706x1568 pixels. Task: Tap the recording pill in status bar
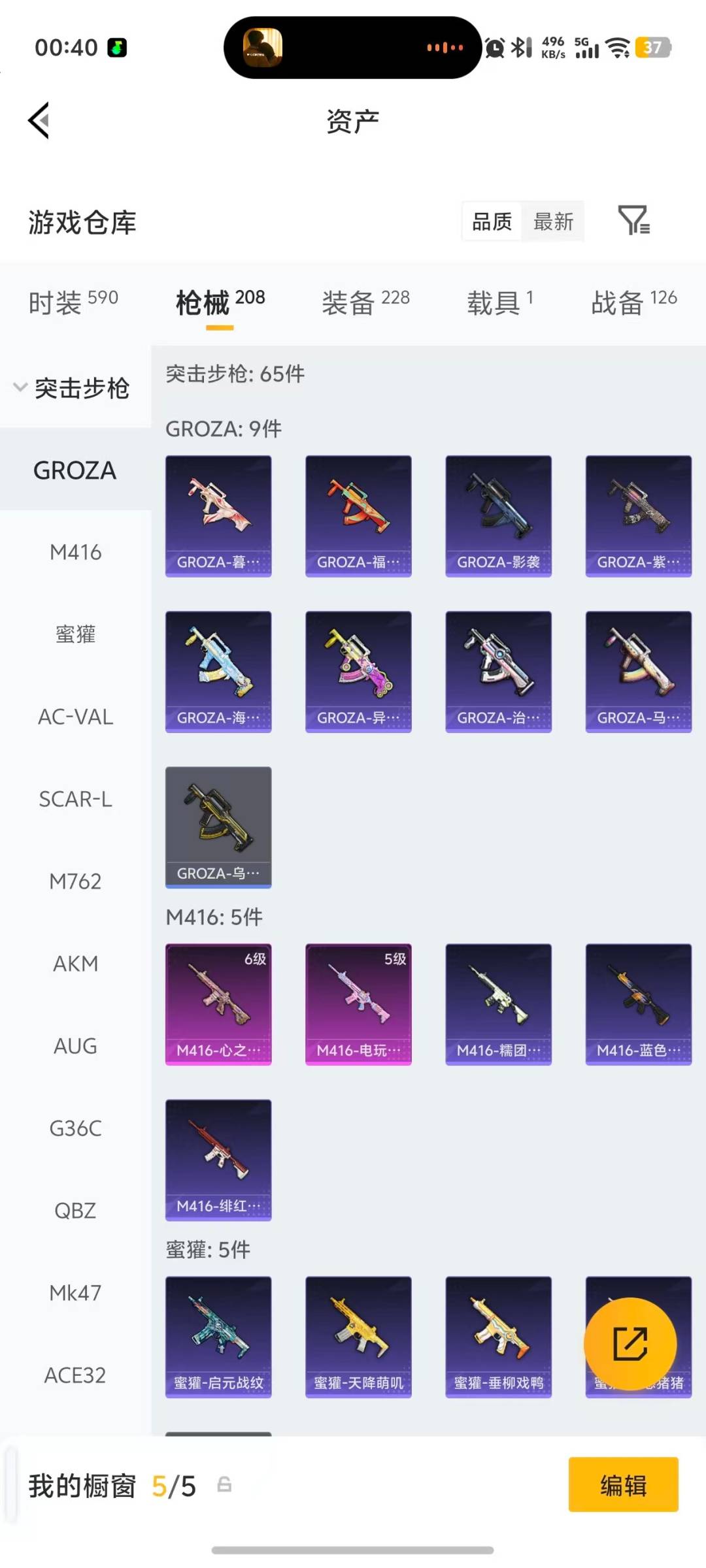point(353,48)
